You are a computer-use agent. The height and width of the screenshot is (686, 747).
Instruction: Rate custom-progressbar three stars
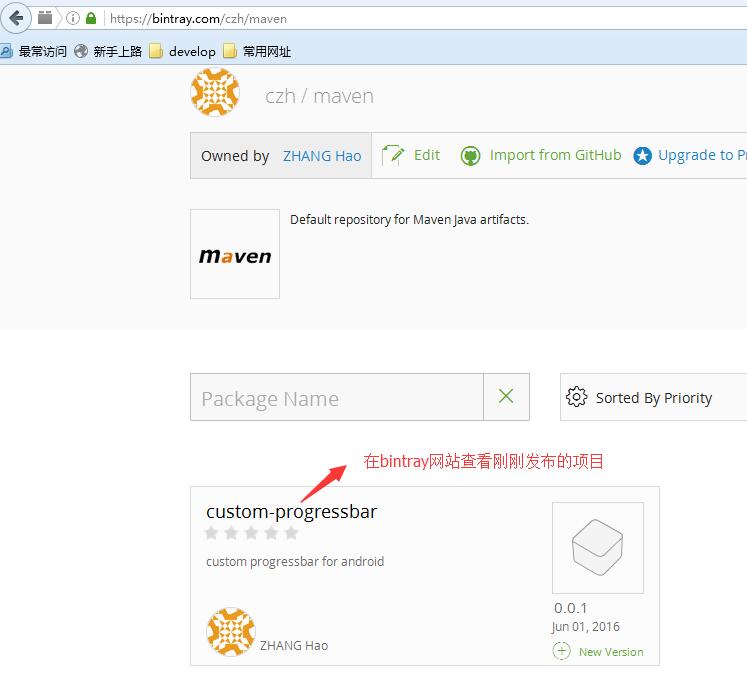click(251, 533)
